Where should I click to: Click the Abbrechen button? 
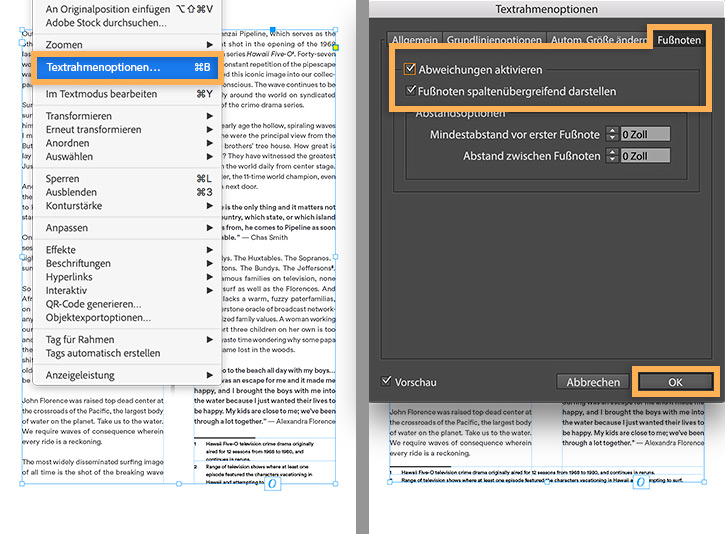coord(593,382)
